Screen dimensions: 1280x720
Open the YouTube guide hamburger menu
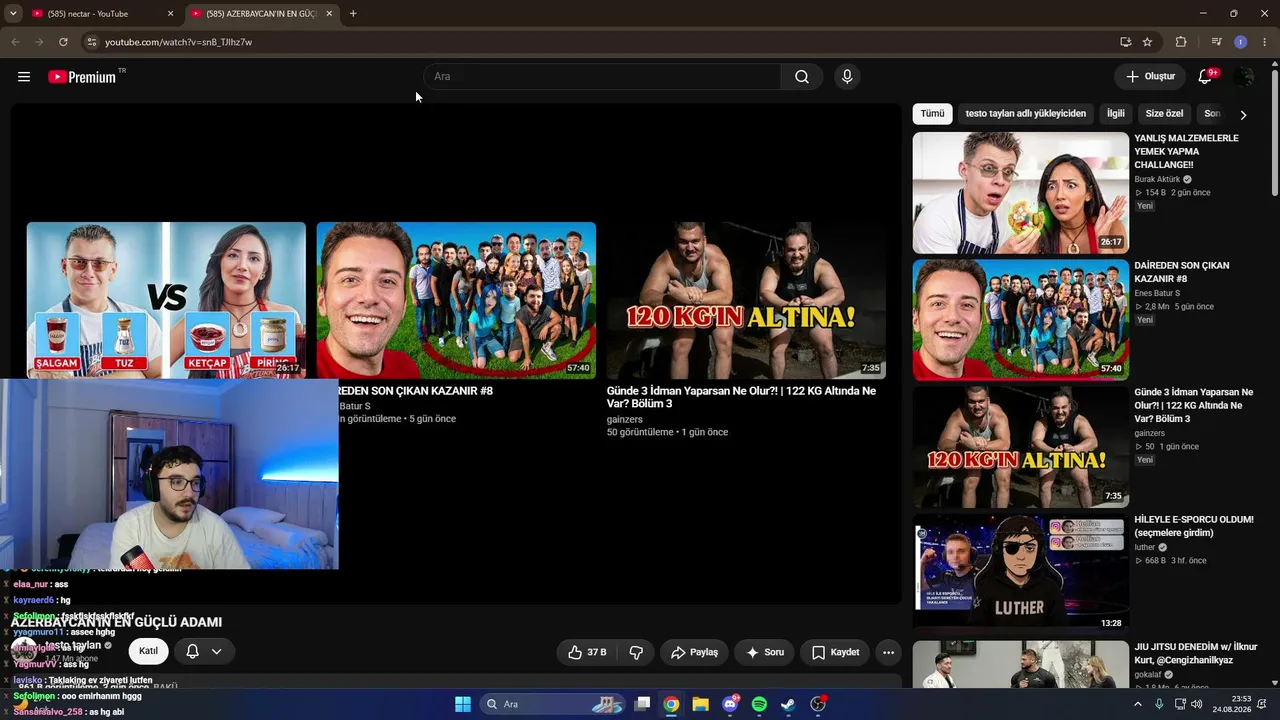point(24,77)
